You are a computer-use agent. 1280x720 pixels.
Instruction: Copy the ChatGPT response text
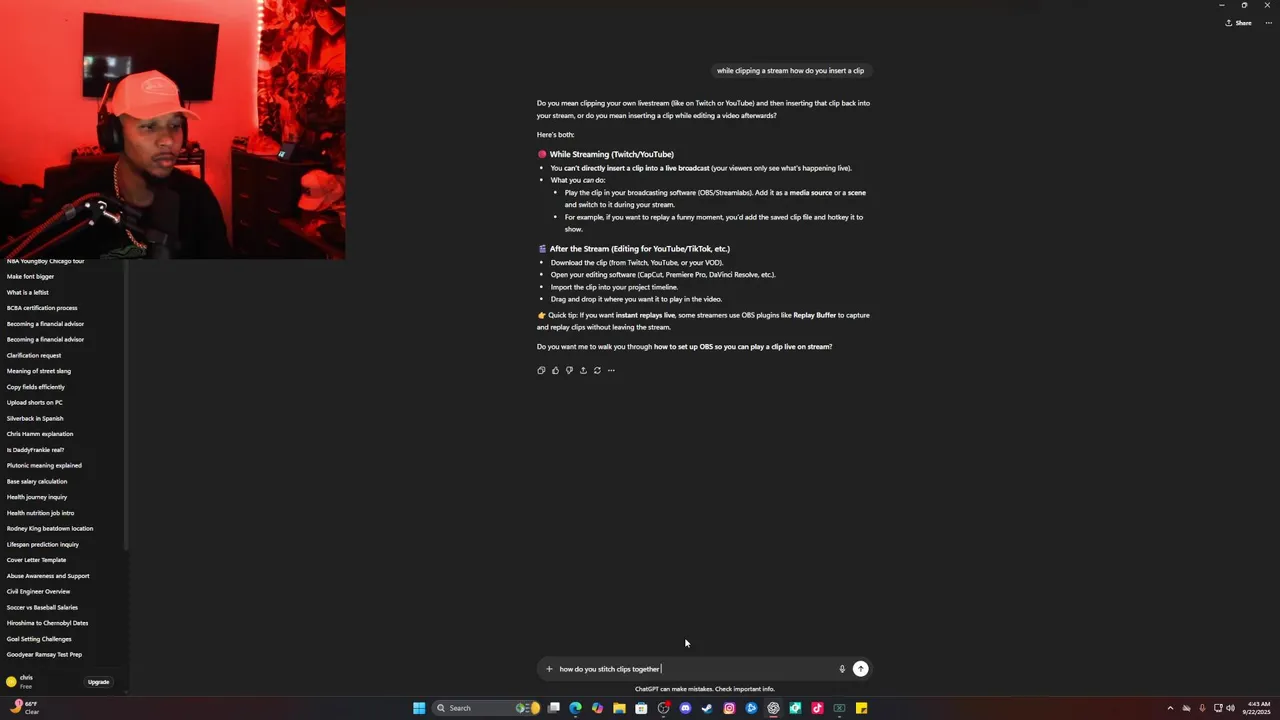tap(541, 370)
